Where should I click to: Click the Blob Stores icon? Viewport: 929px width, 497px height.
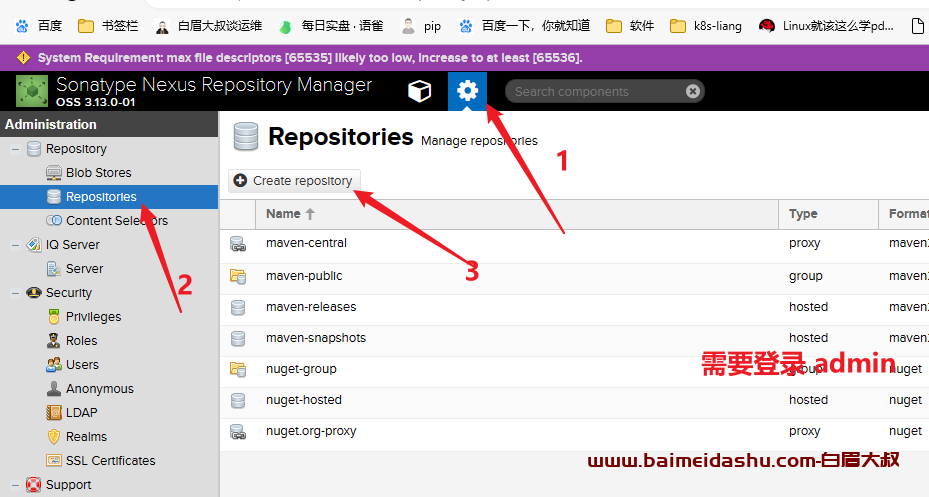[x=54, y=173]
